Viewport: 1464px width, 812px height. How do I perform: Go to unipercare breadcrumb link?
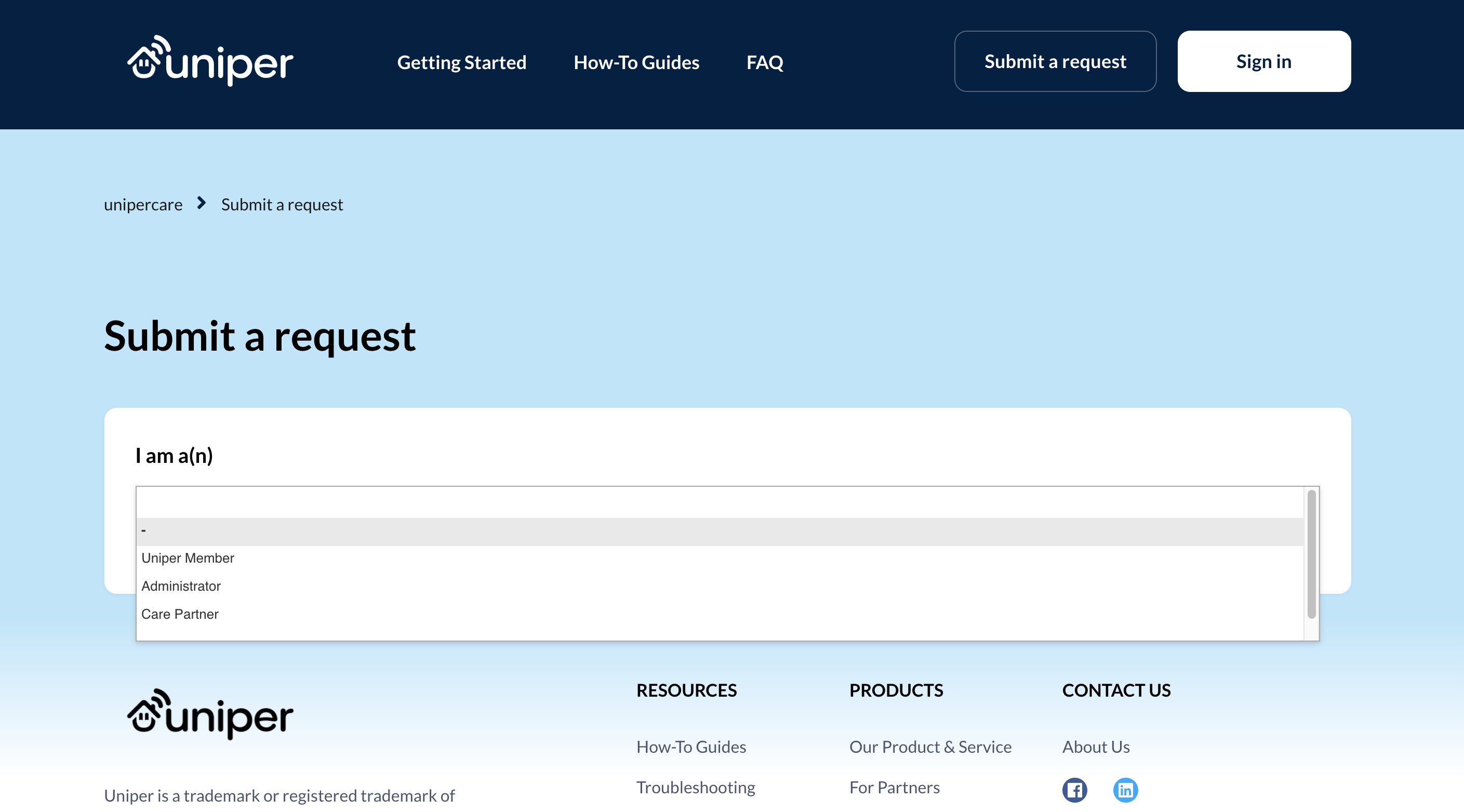click(x=143, y=204)
